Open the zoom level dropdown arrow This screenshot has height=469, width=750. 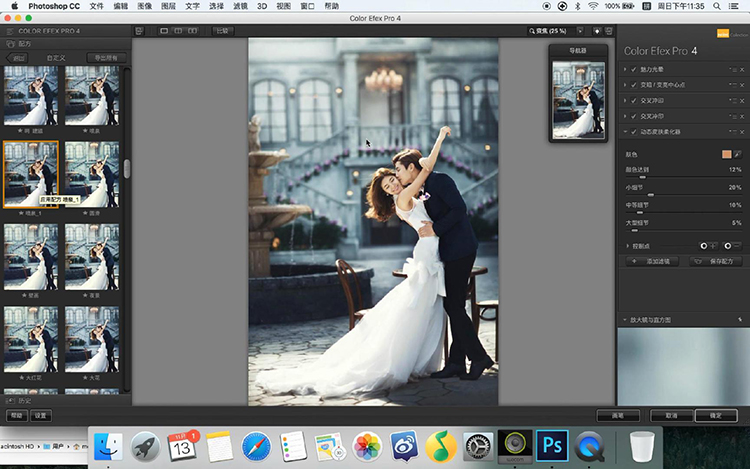click(x=580, y=31)
